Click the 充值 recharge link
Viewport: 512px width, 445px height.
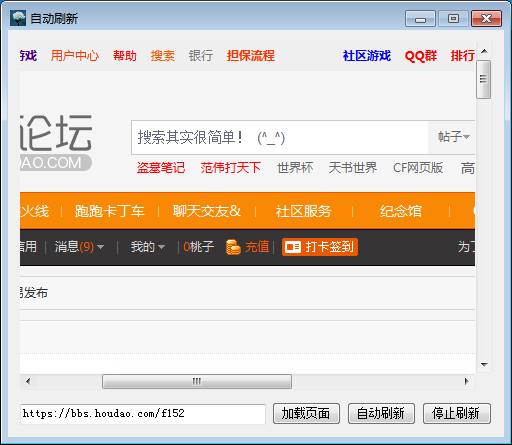pos(257,247)
